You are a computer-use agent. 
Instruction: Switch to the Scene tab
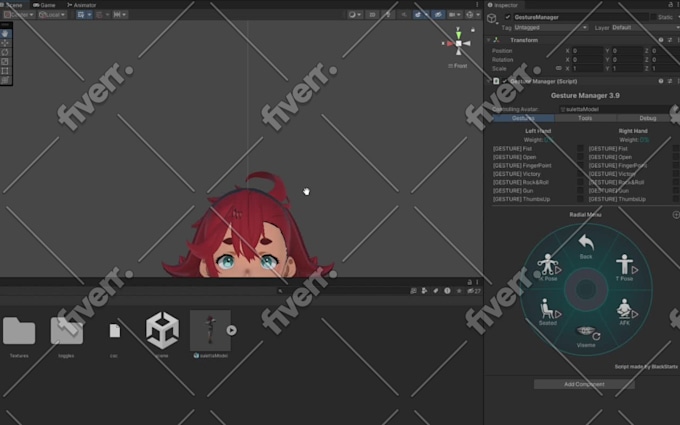(13, 5)
